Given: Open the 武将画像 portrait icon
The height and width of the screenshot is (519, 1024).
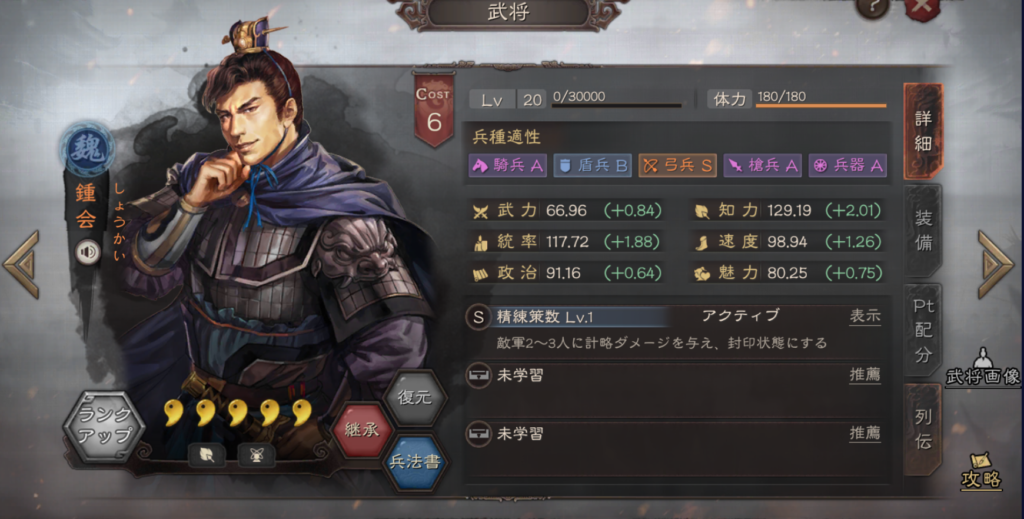Looking at the screenshot, I should [x=983, y=367].
